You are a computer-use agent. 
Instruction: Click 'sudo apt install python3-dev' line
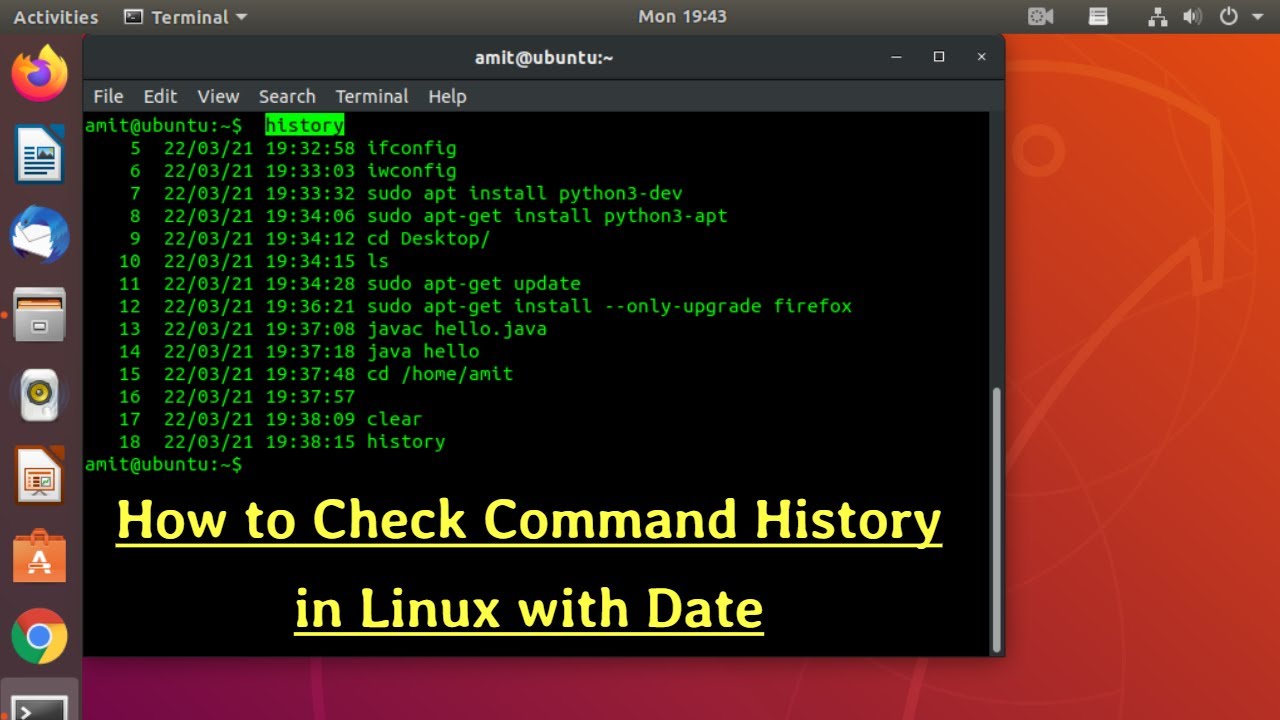tap(525, 193)
